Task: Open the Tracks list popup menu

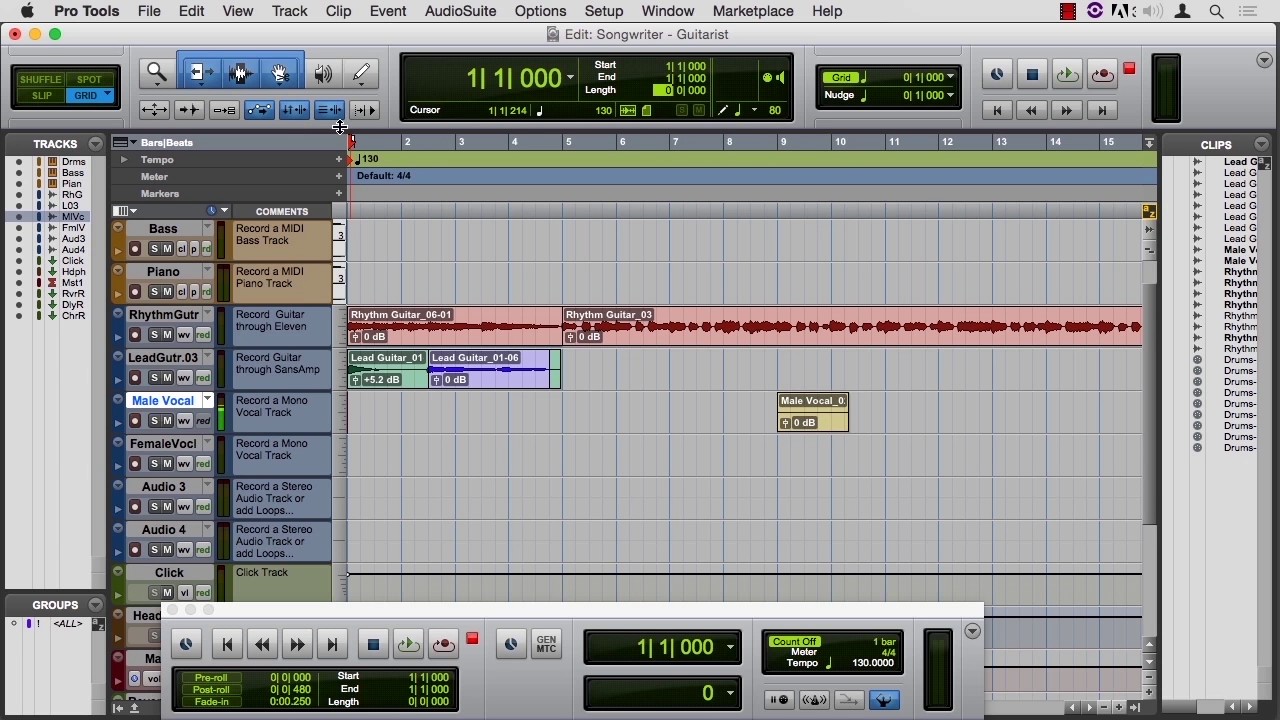Action: [95, 144]
